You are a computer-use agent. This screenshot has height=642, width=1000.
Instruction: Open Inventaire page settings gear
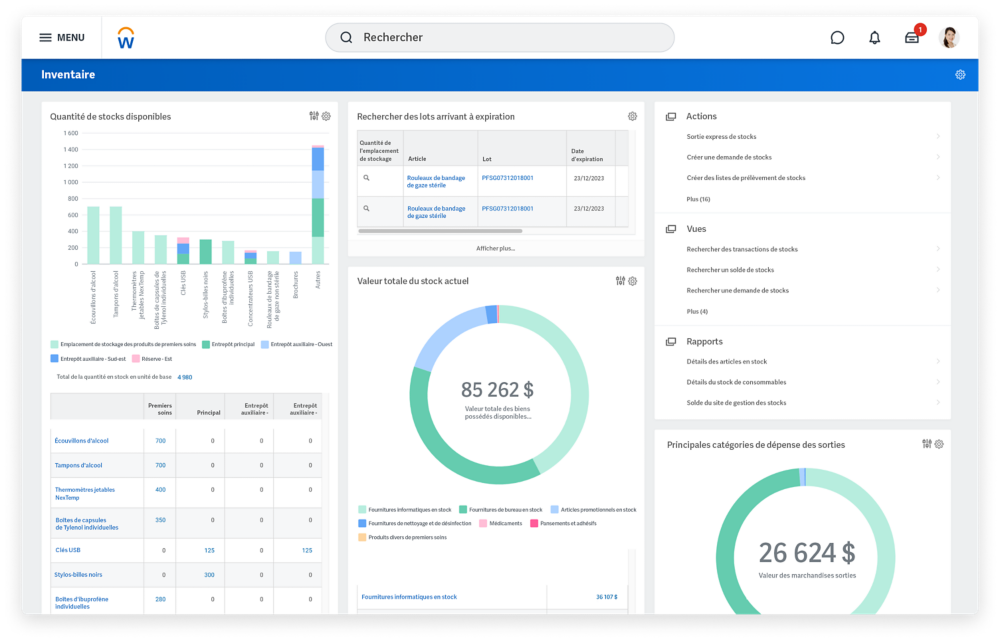pyautogui.click(x=960, y=75)
